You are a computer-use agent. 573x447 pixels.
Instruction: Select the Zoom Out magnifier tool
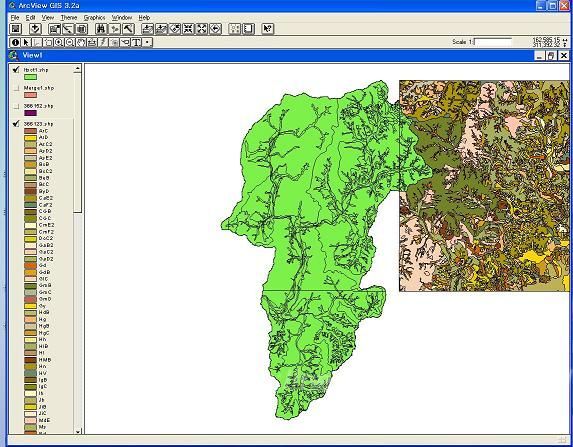[70, 42]
